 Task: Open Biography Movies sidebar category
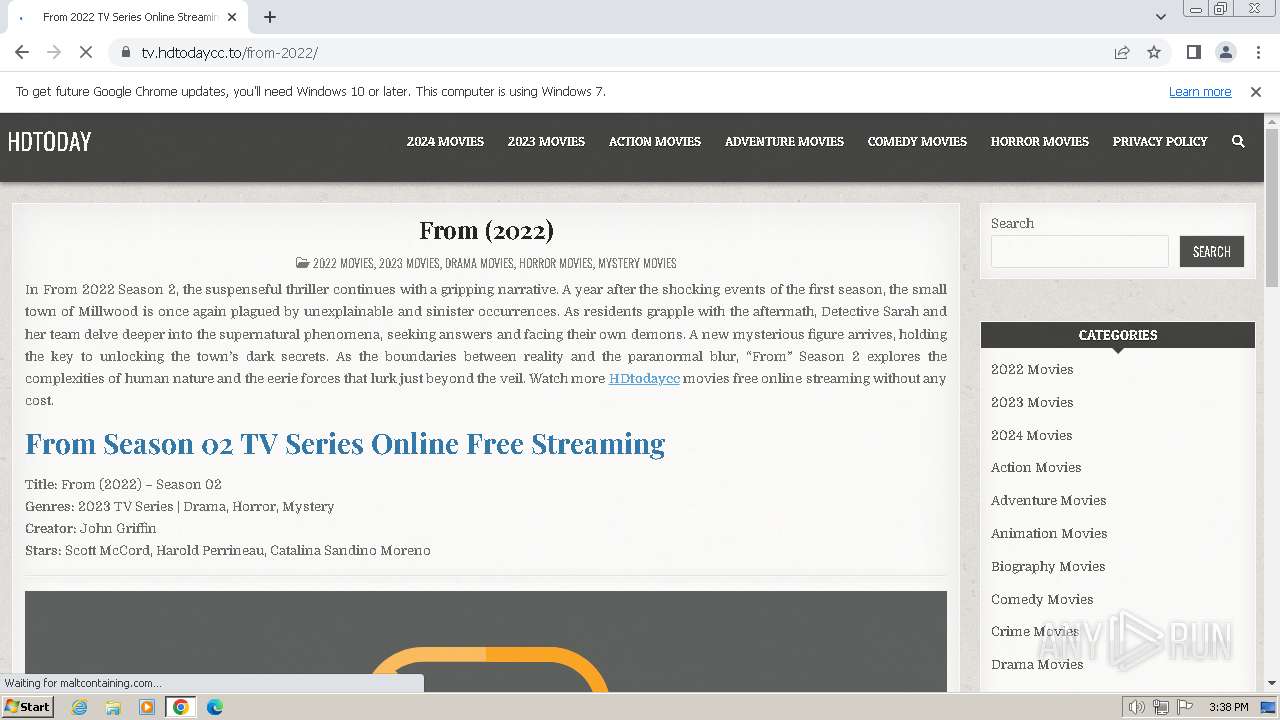[1048, 567]
